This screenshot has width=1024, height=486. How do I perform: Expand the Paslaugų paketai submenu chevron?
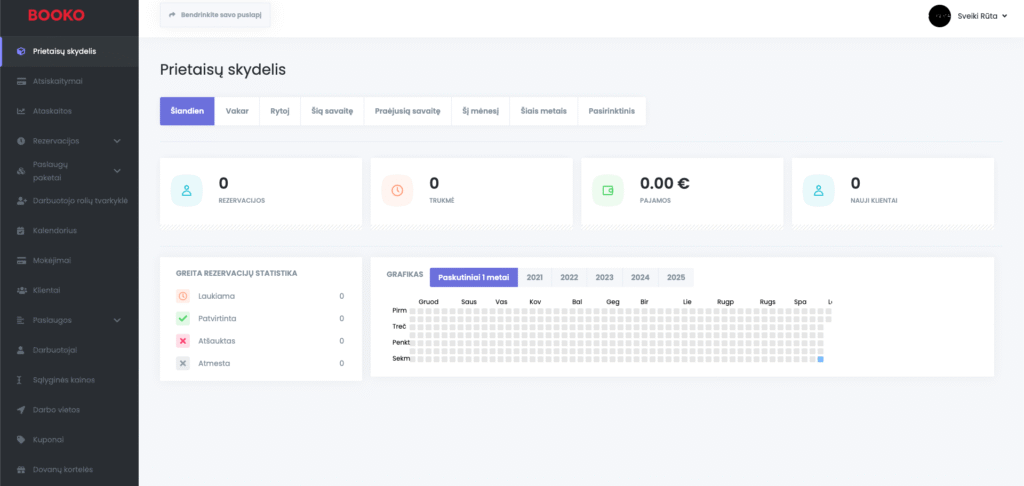point(117,171)
